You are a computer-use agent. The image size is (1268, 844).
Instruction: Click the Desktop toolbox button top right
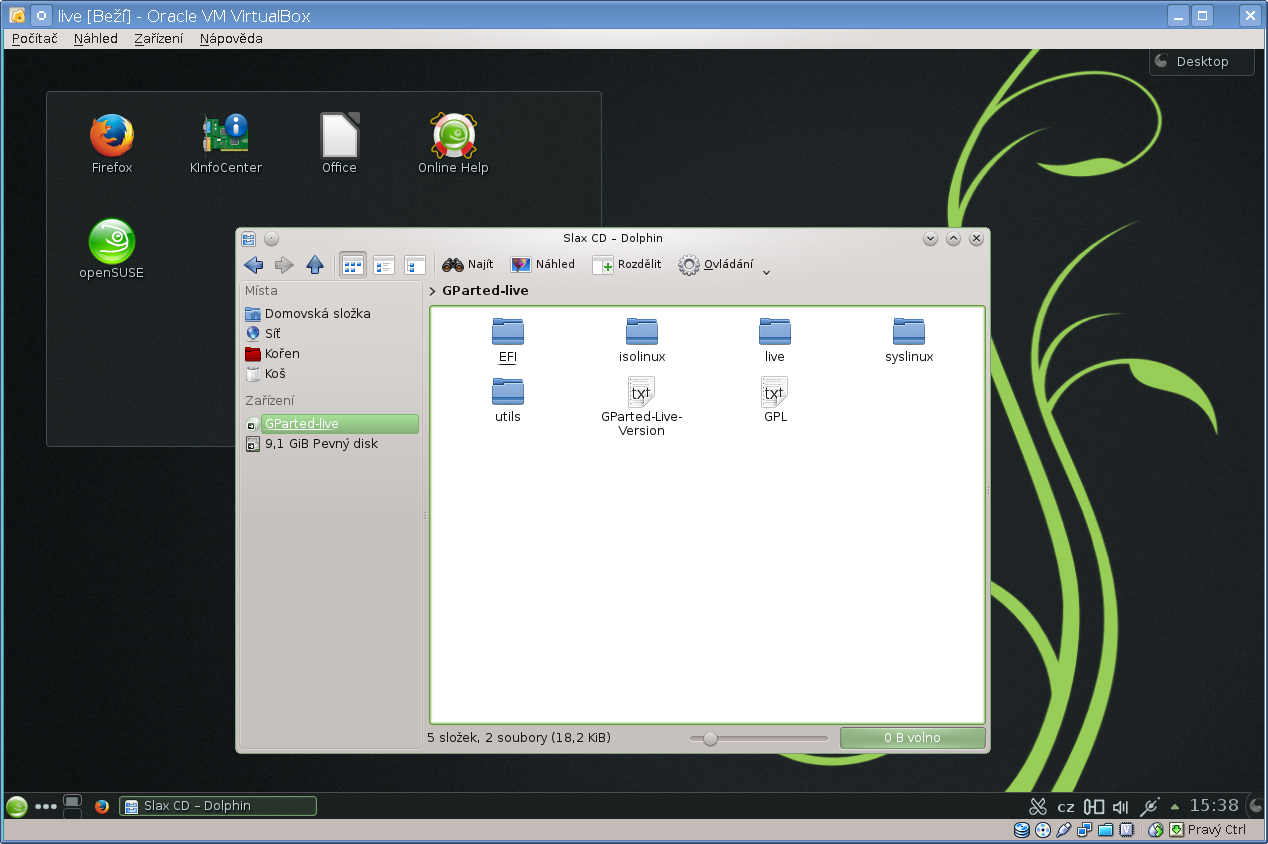pos(1202,61)
